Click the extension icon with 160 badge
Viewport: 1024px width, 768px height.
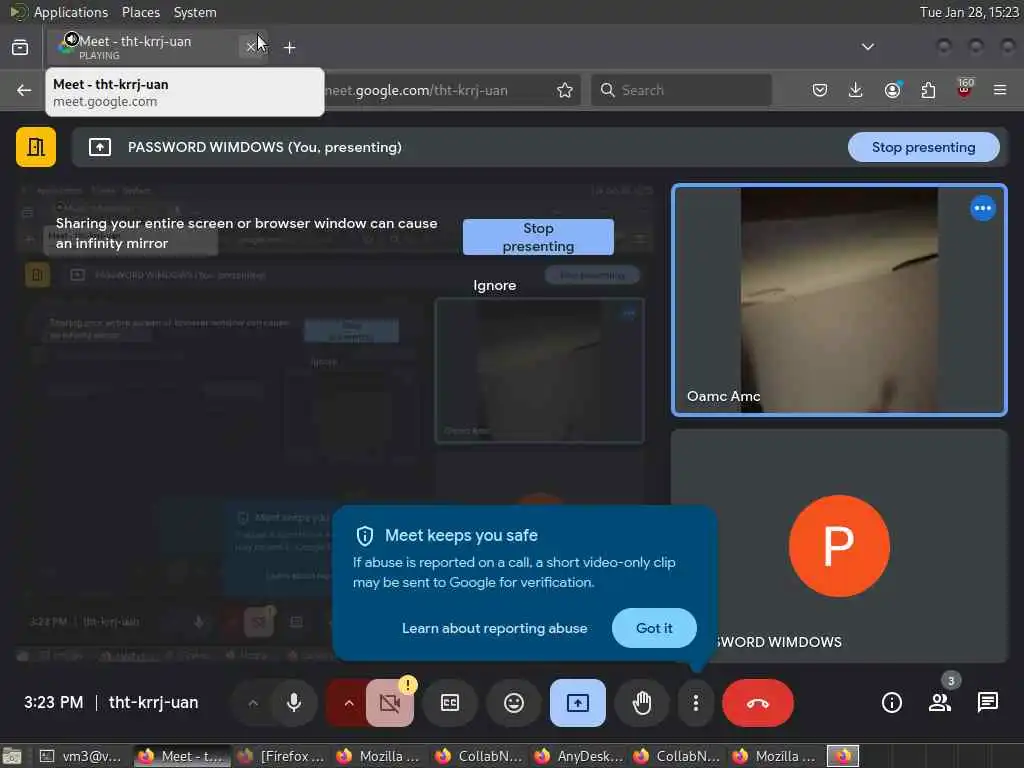click(964, 89)
